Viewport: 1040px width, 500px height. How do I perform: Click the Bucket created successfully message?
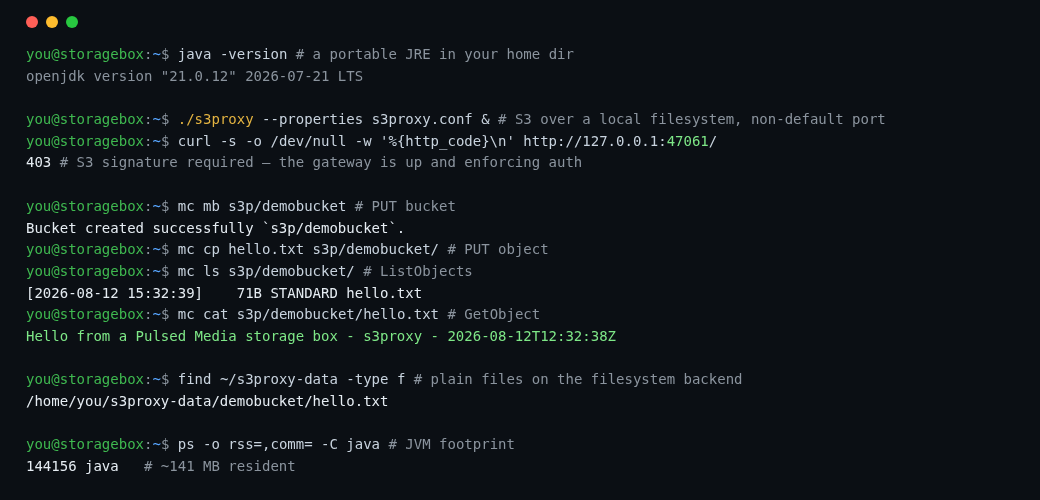pyautogui.click(x=216, y=228)
